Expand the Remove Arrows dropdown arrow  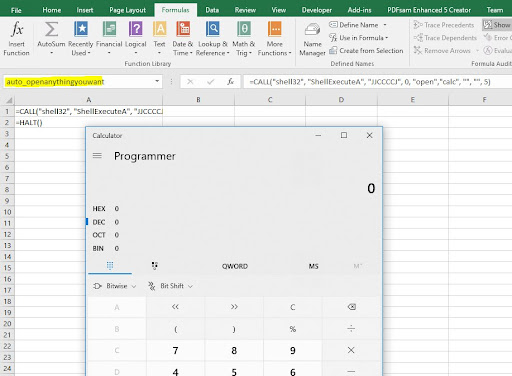(x=477, y=51)
